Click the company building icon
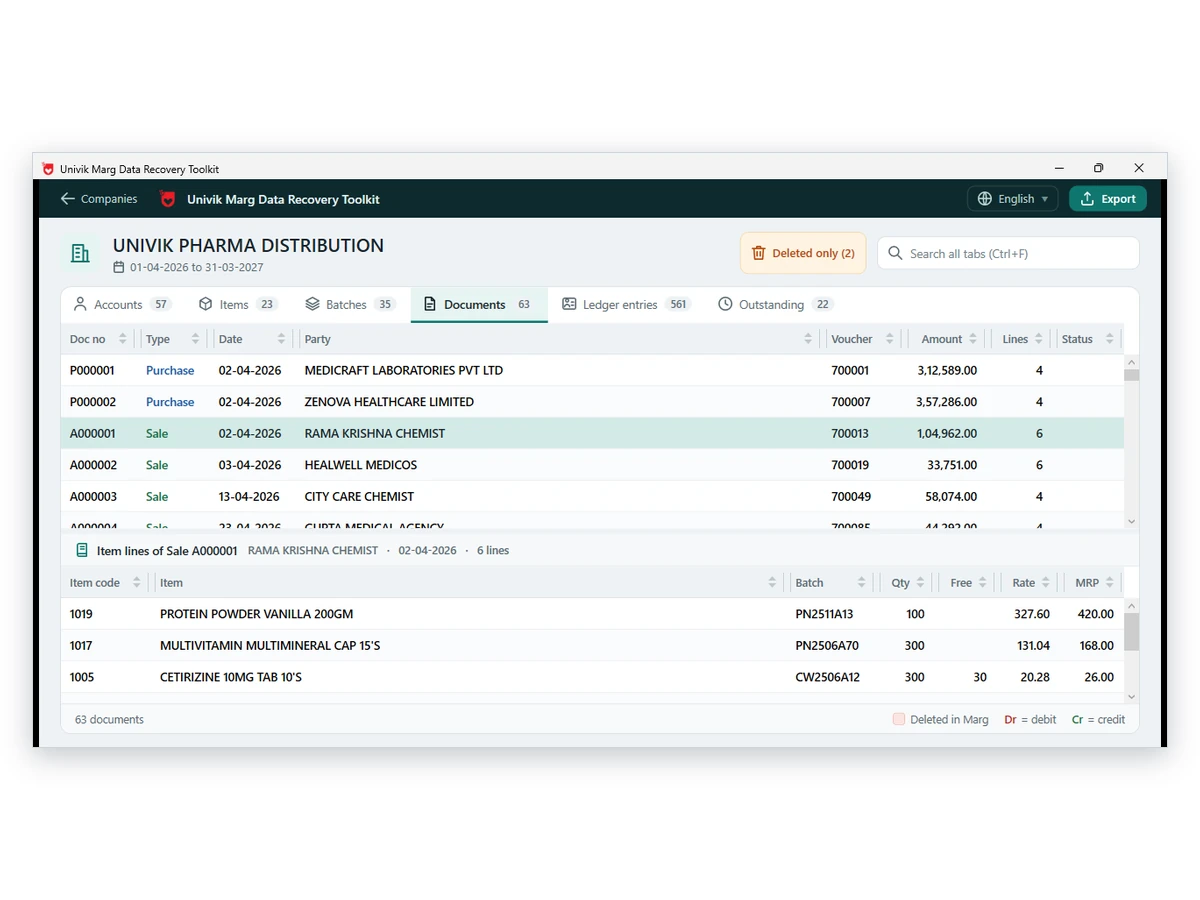The height and width of the screenshot is (900, 1200). pyautogui.click(x=81, y=253)
